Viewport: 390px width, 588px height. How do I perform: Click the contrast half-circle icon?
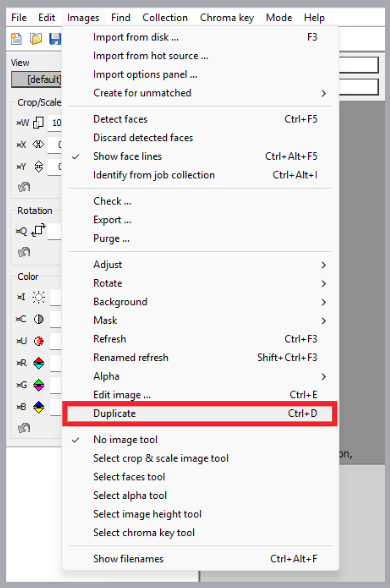39,319
